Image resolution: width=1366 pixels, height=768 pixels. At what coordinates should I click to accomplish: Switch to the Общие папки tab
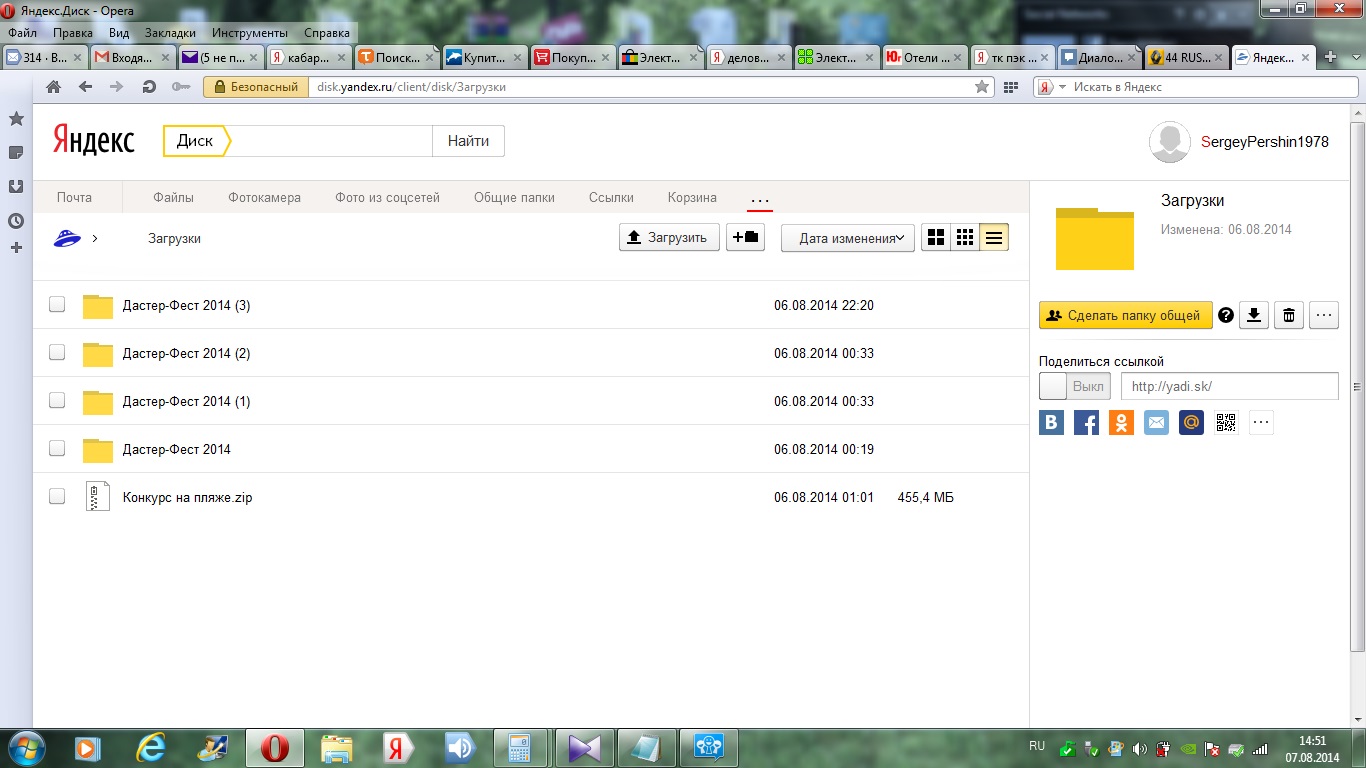tap(514, 198)
